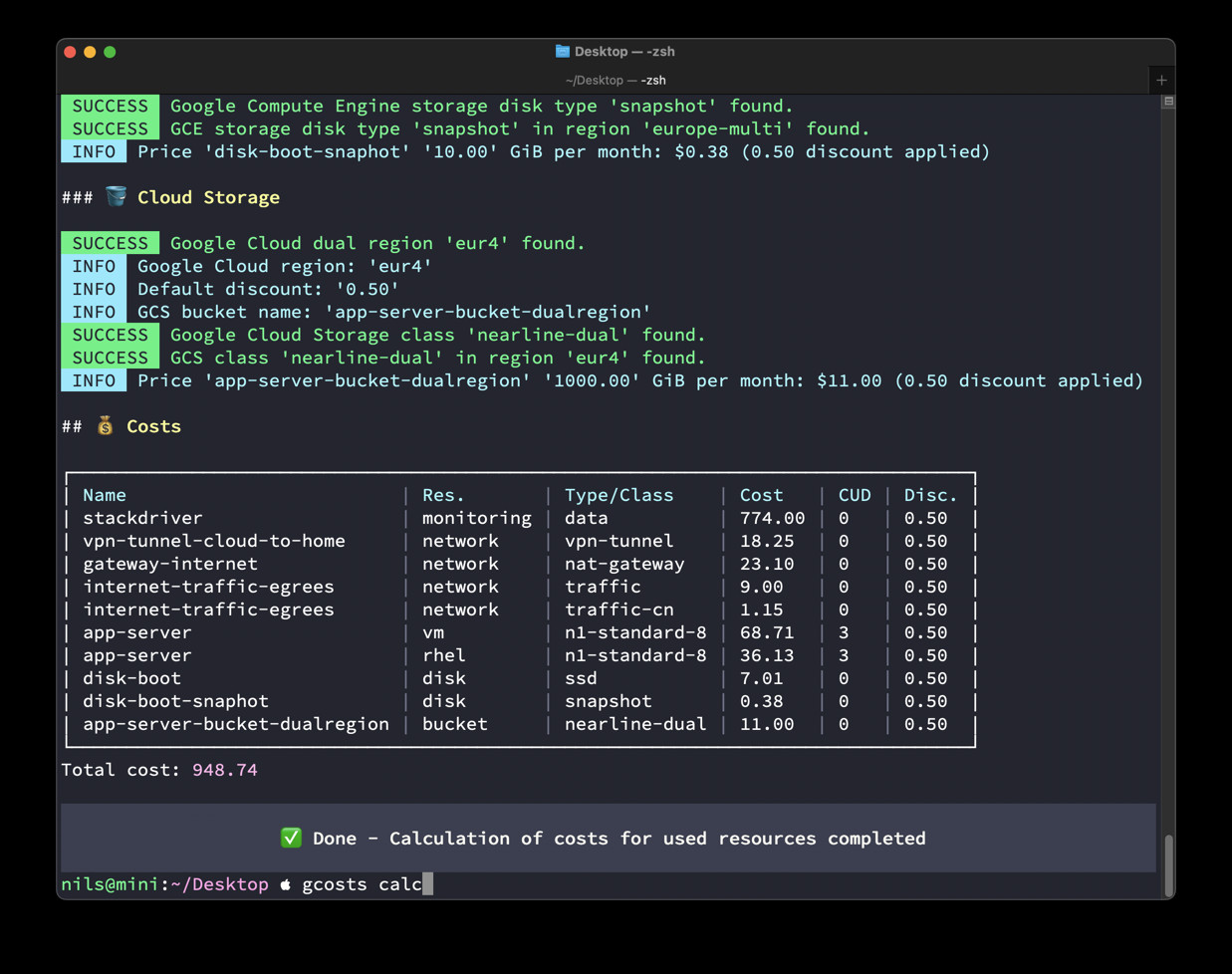Minimize the terminal with the yellow button
The width and height of the screenshot is (1232, 974).
point(90,52)
